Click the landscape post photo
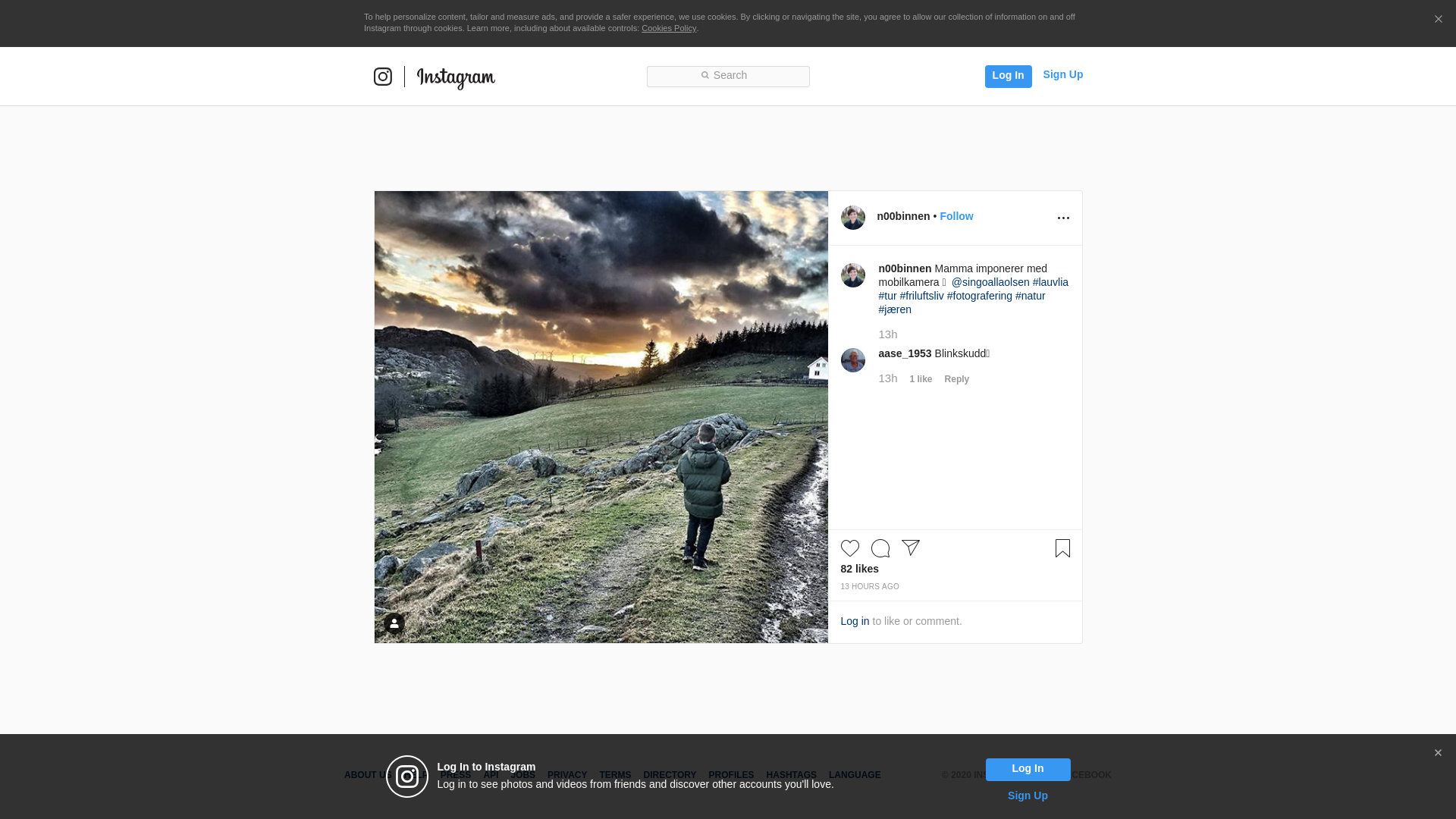 click(x=601, y=417)
